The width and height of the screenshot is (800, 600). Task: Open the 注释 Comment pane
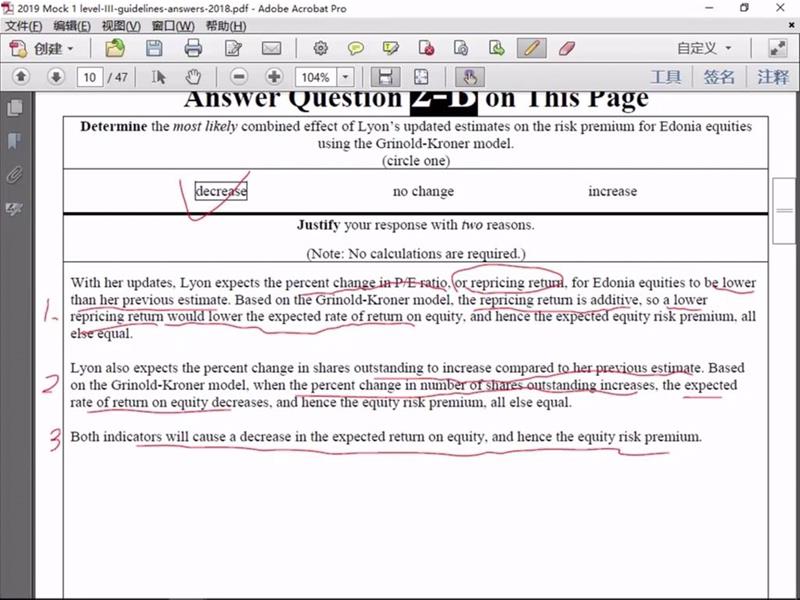pyautogui.click(x=772, y=77)
